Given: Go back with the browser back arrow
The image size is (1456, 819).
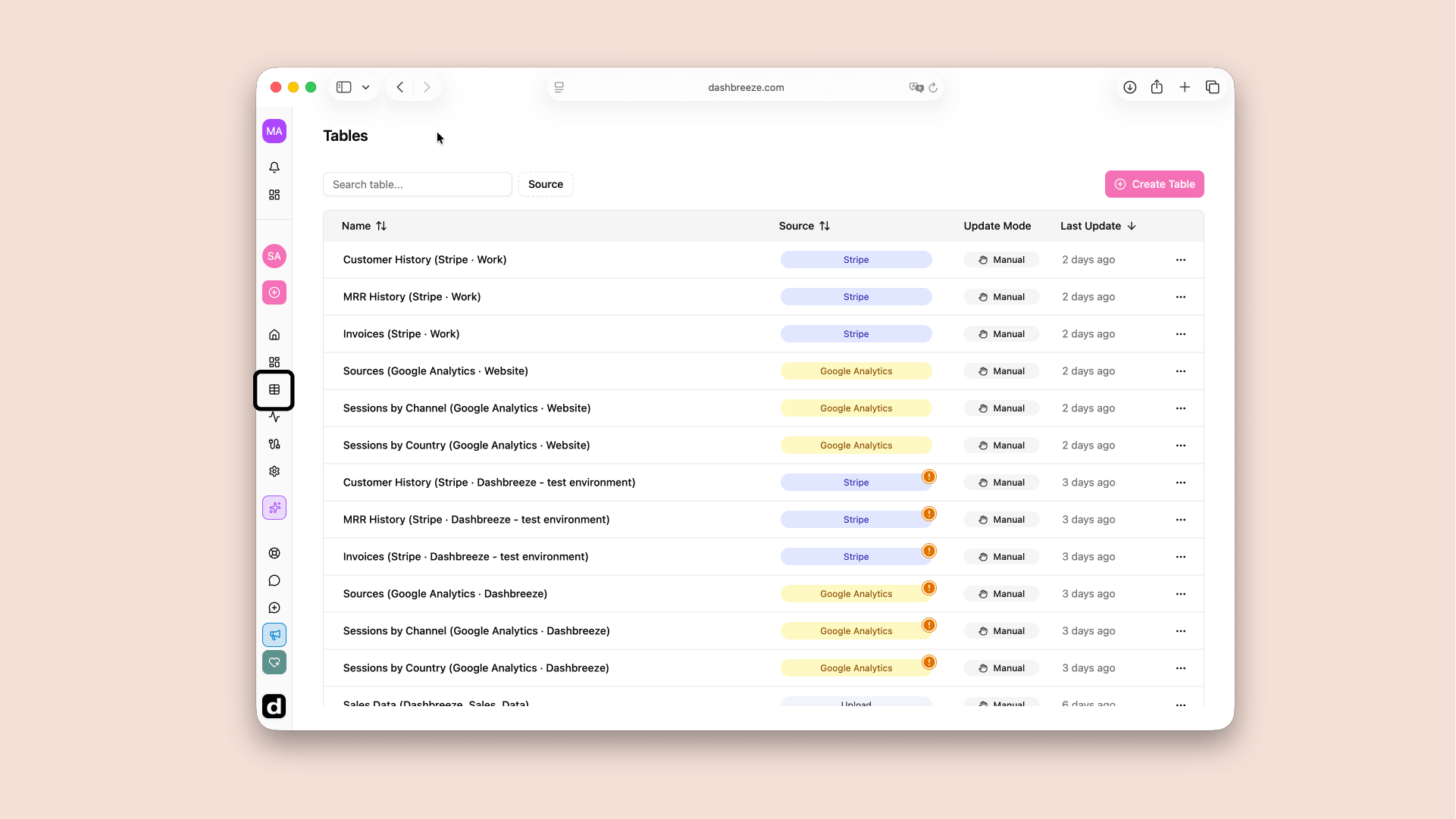Looking at the screenshot, I should pyautogui.click(x=400, y=87).
